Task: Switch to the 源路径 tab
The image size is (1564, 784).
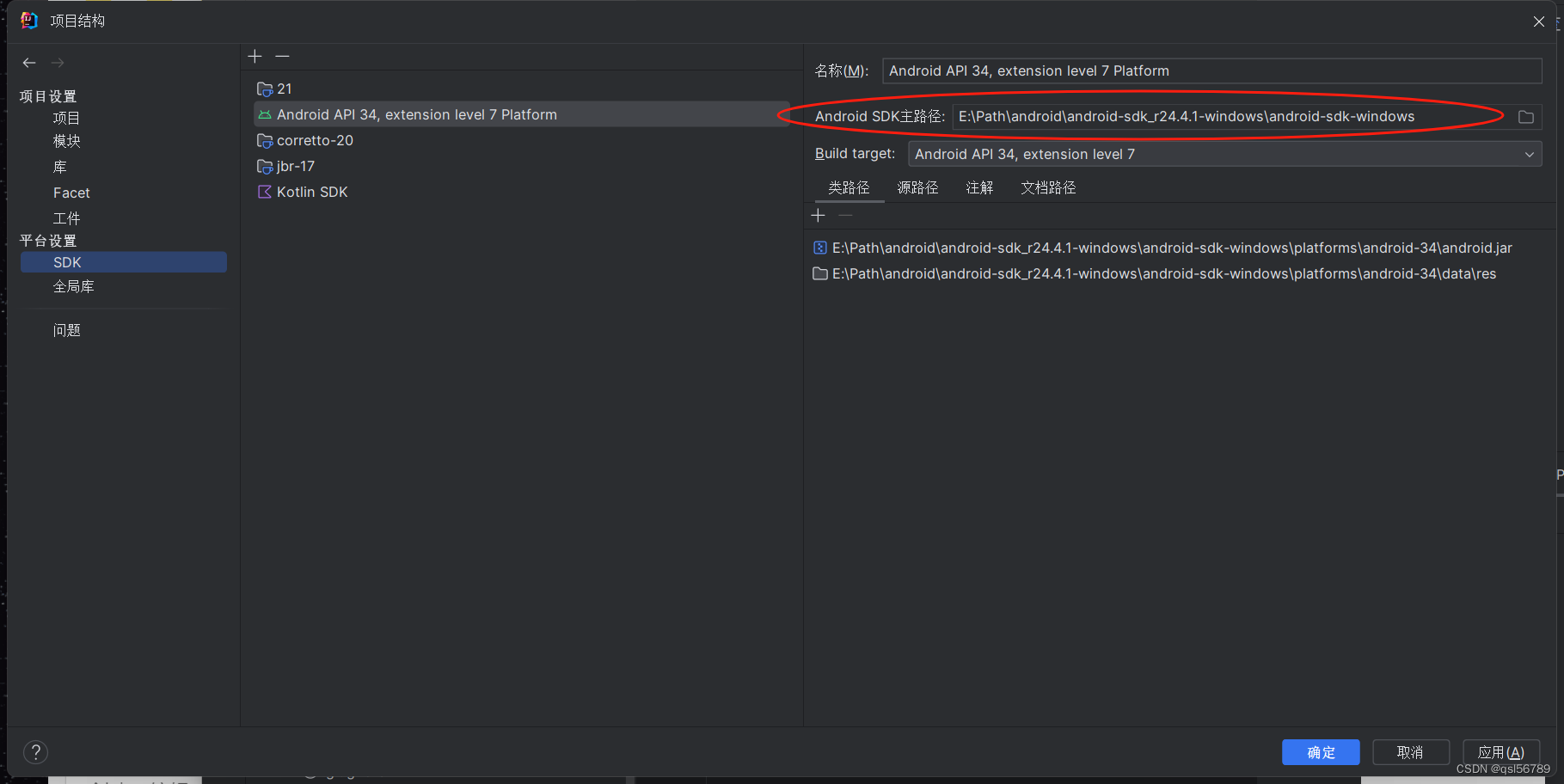Action: pos(917,187)
